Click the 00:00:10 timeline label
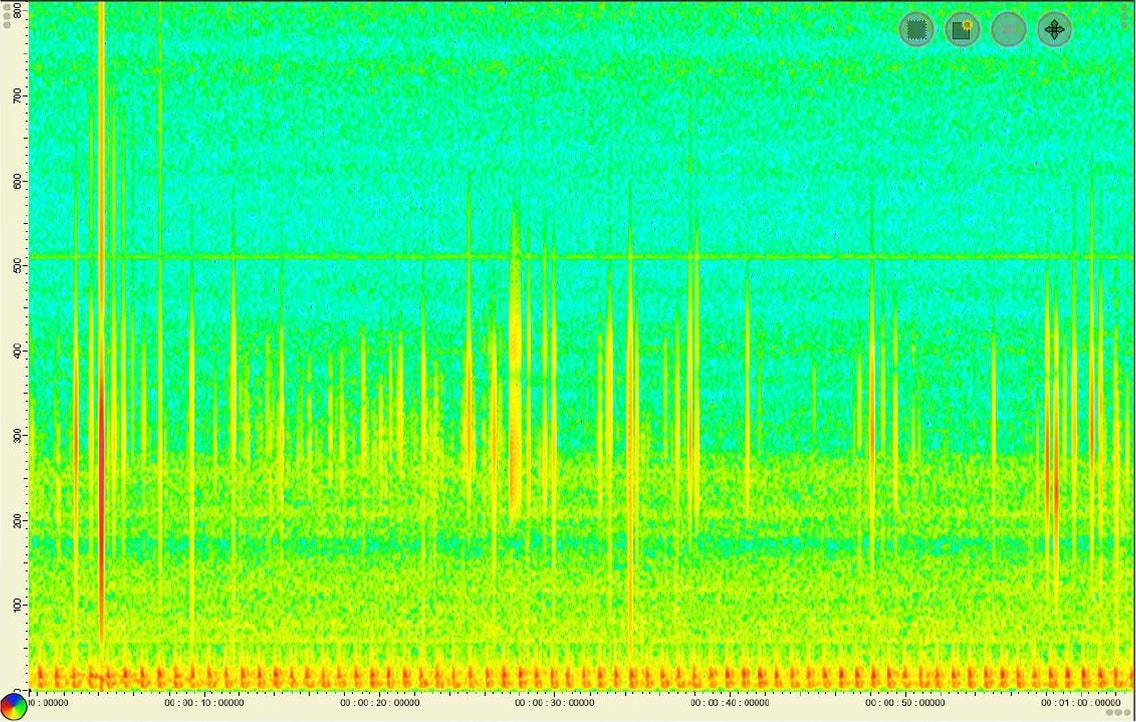 pyautogui.click(x=204, y=703)
